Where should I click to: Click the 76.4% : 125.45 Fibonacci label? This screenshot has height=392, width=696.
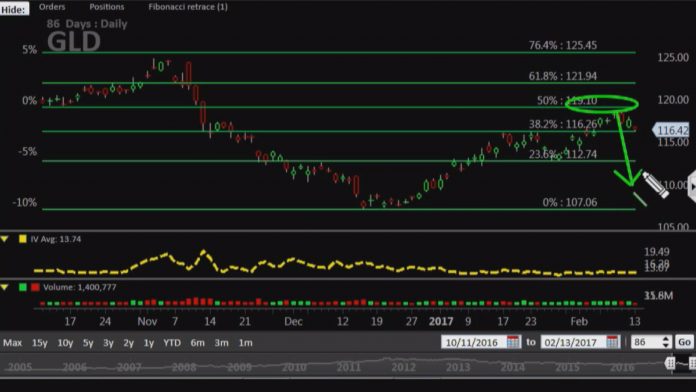(562, 45)
